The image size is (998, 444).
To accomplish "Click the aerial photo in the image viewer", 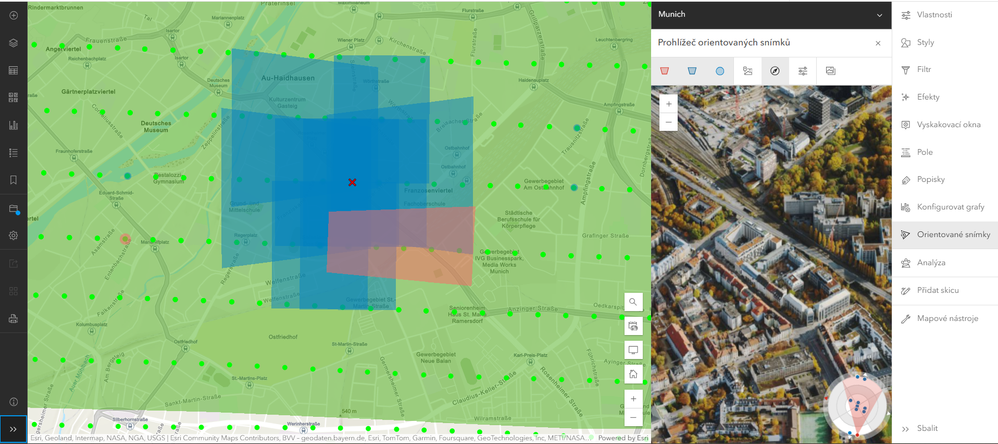I will coord(771,264).
